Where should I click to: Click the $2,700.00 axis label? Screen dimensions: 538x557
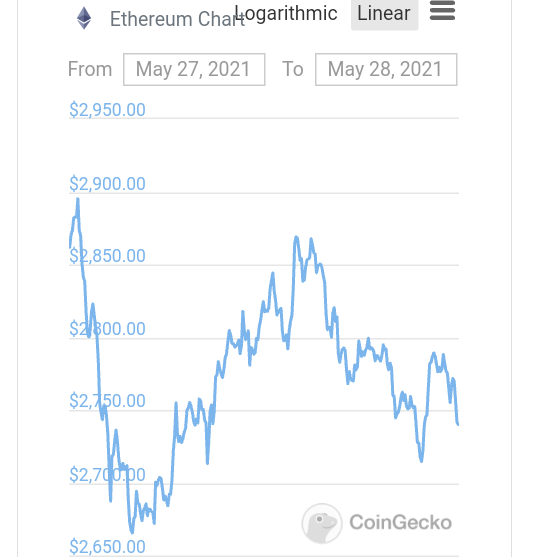107,475
